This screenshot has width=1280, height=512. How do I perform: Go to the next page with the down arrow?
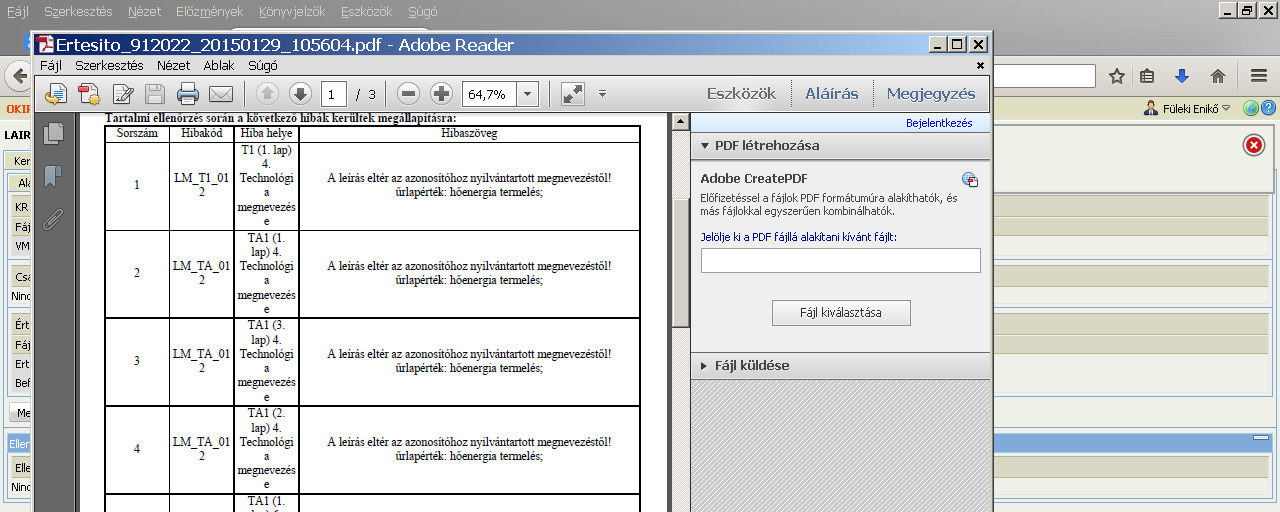click(300, 94)
